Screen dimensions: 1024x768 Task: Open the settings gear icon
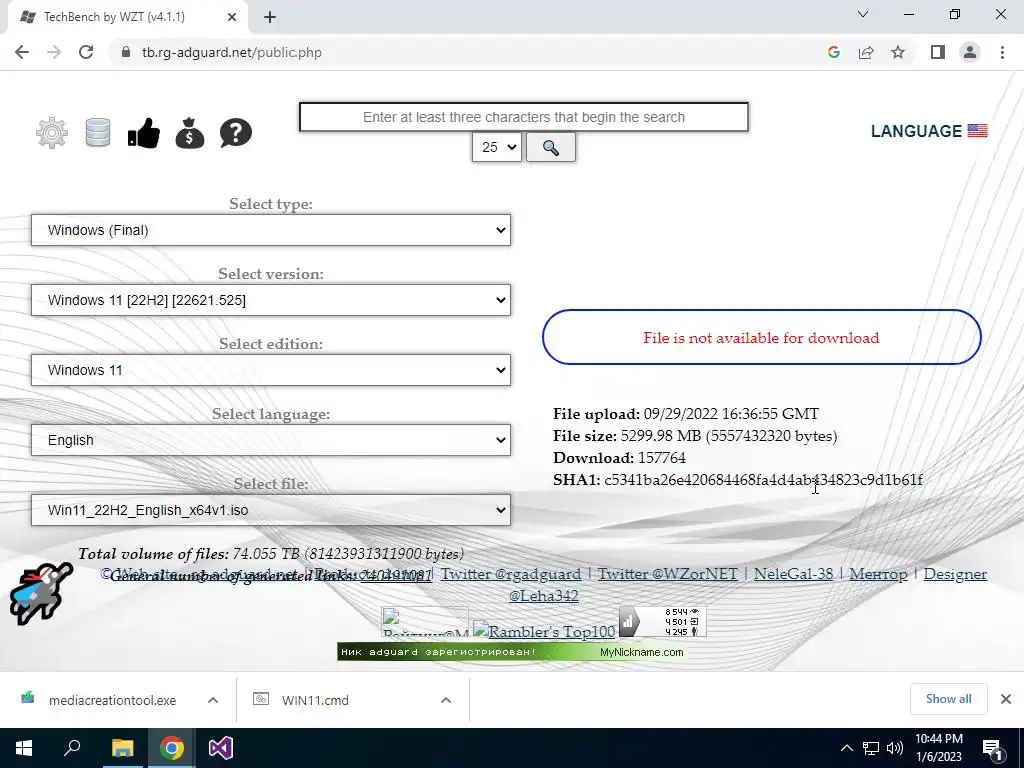[x=52, y=133]
